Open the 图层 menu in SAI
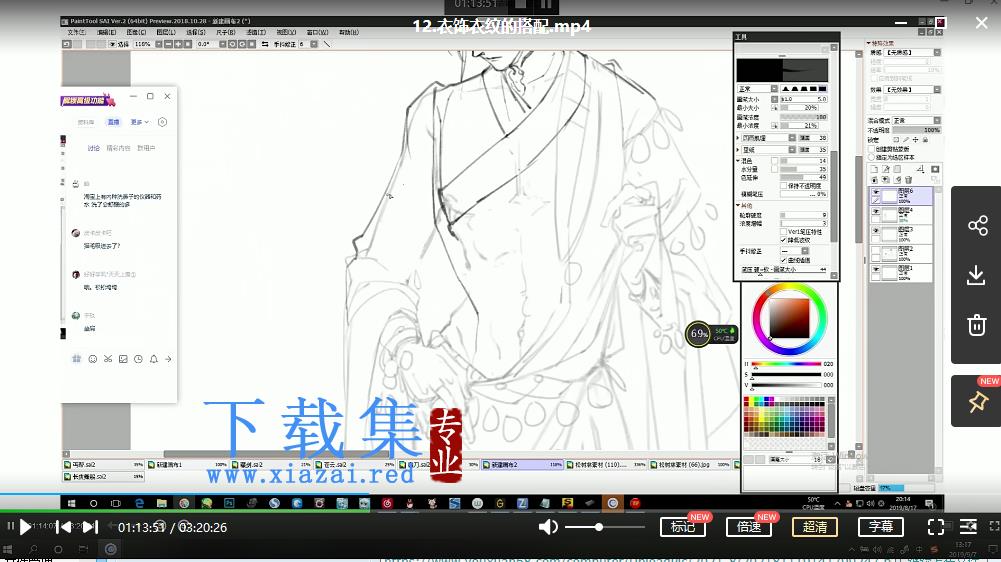This screenshot has width=1001, height=562. point(166,32)
